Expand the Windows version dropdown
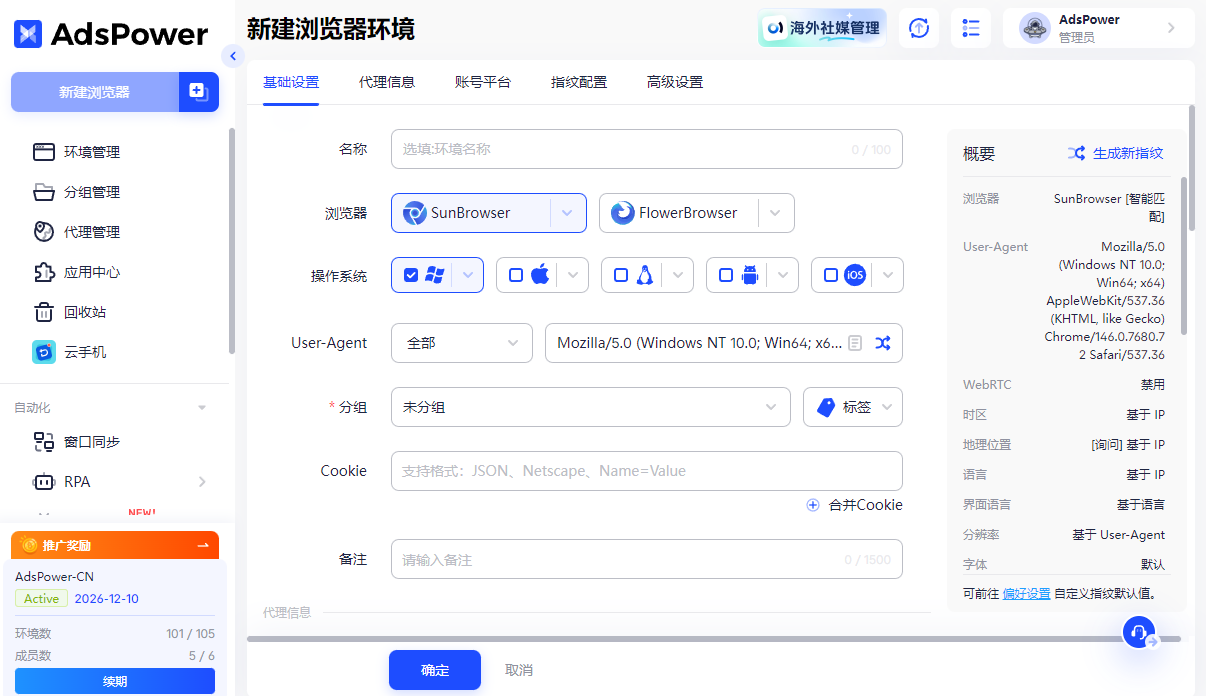The height and width of the screenshot is (696, 1206). (468, 275)
